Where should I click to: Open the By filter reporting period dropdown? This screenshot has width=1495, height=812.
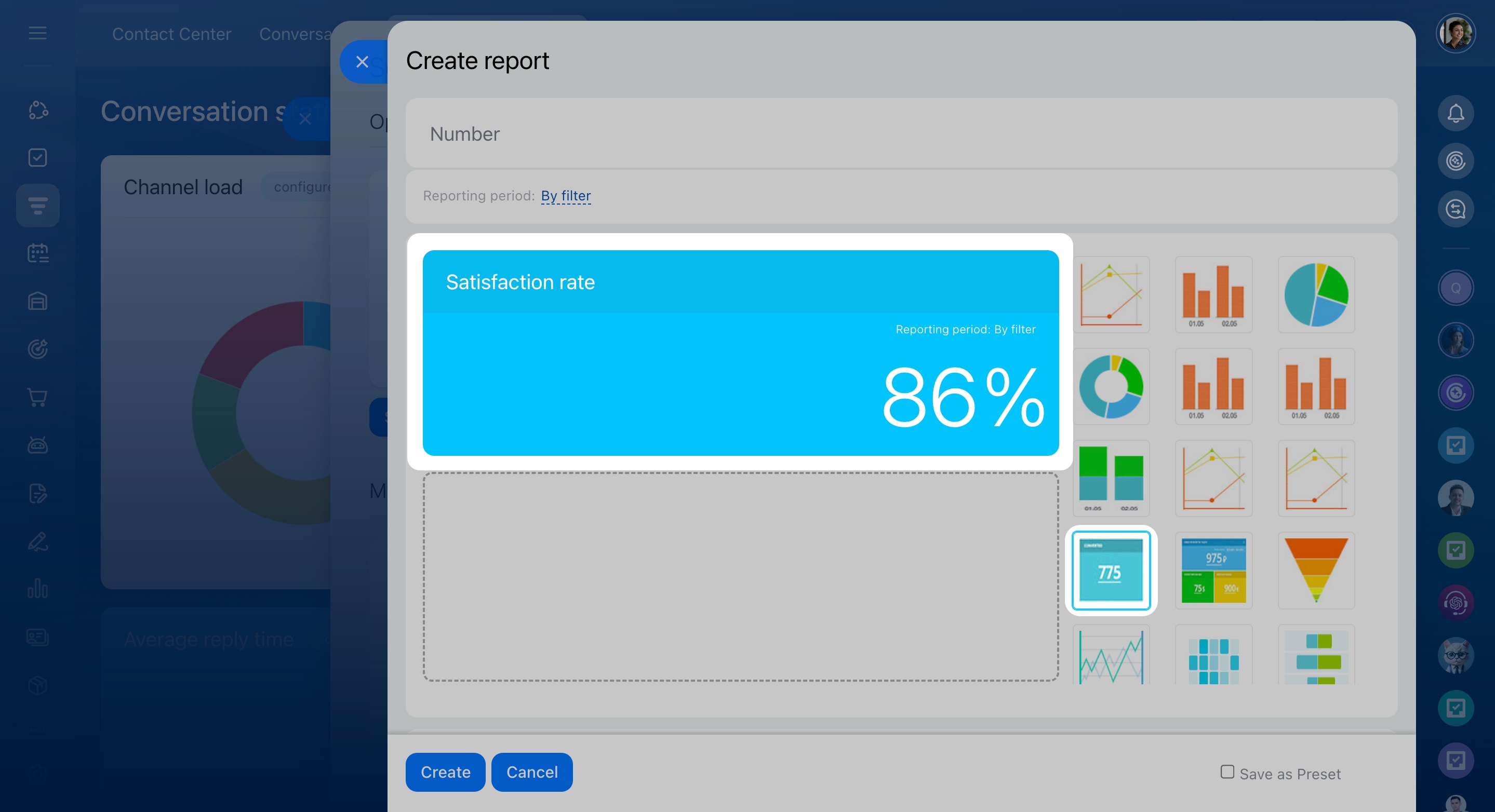point(565,196)
